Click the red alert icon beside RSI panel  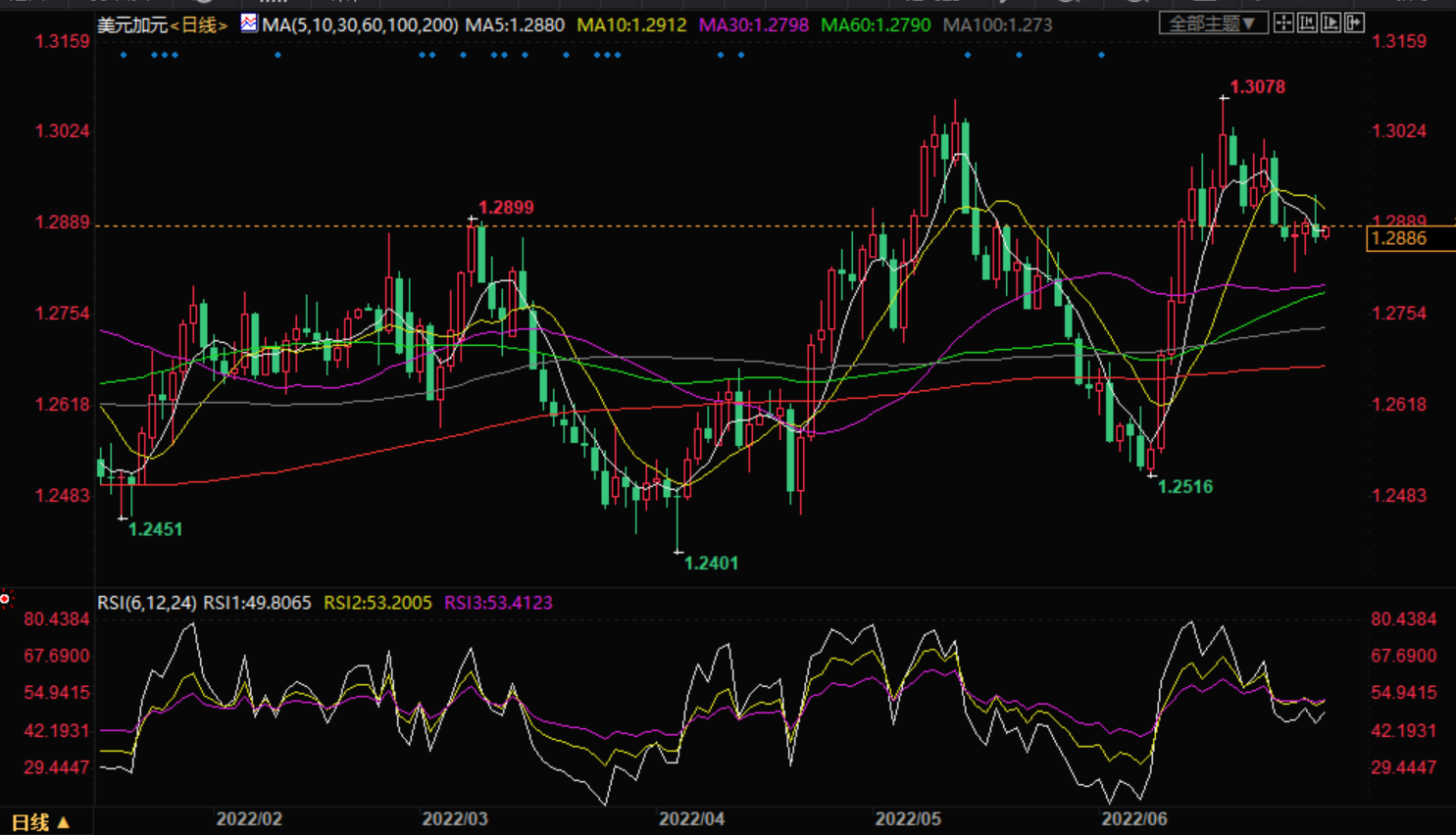tap(6, 598)
